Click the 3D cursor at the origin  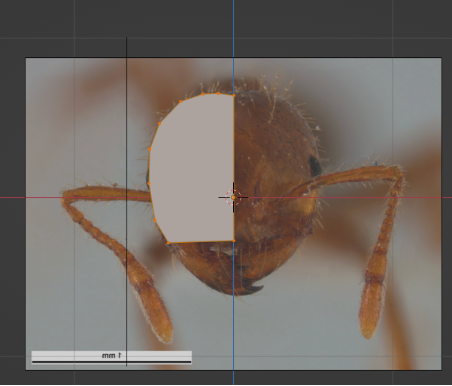(x=233, y=197)
